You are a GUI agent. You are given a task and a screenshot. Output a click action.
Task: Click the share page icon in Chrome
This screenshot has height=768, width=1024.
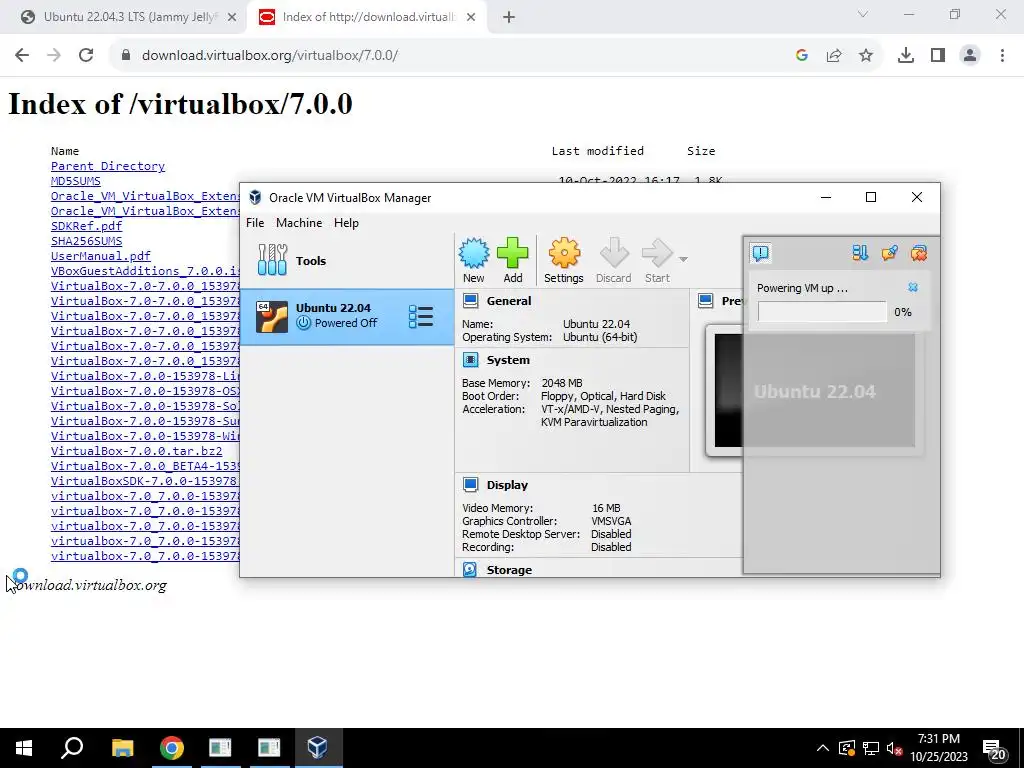pos(834,56)
